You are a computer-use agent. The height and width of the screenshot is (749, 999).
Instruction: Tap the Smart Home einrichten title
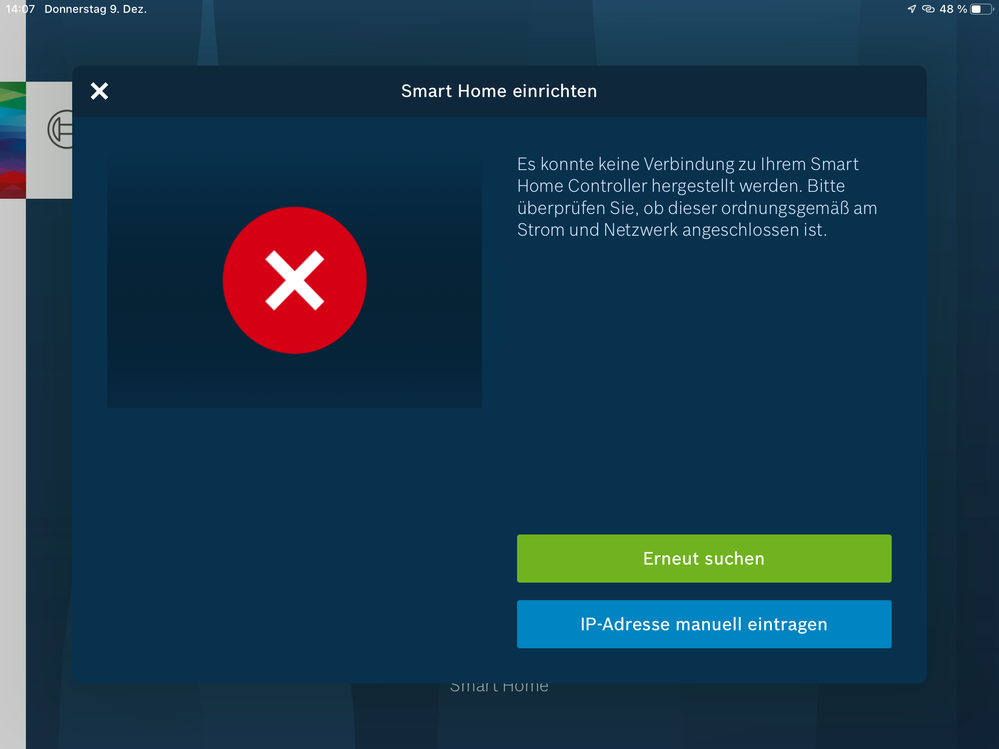498,91
